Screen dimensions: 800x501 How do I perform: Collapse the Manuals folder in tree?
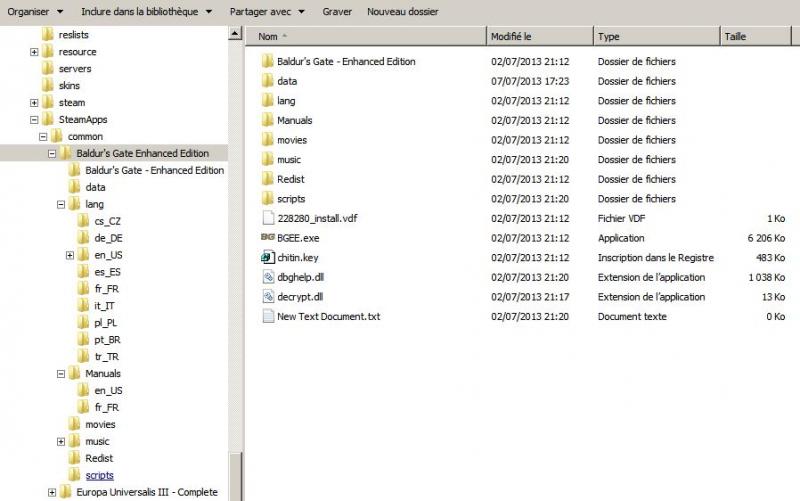pyautogui.click(x=61, y=373)
